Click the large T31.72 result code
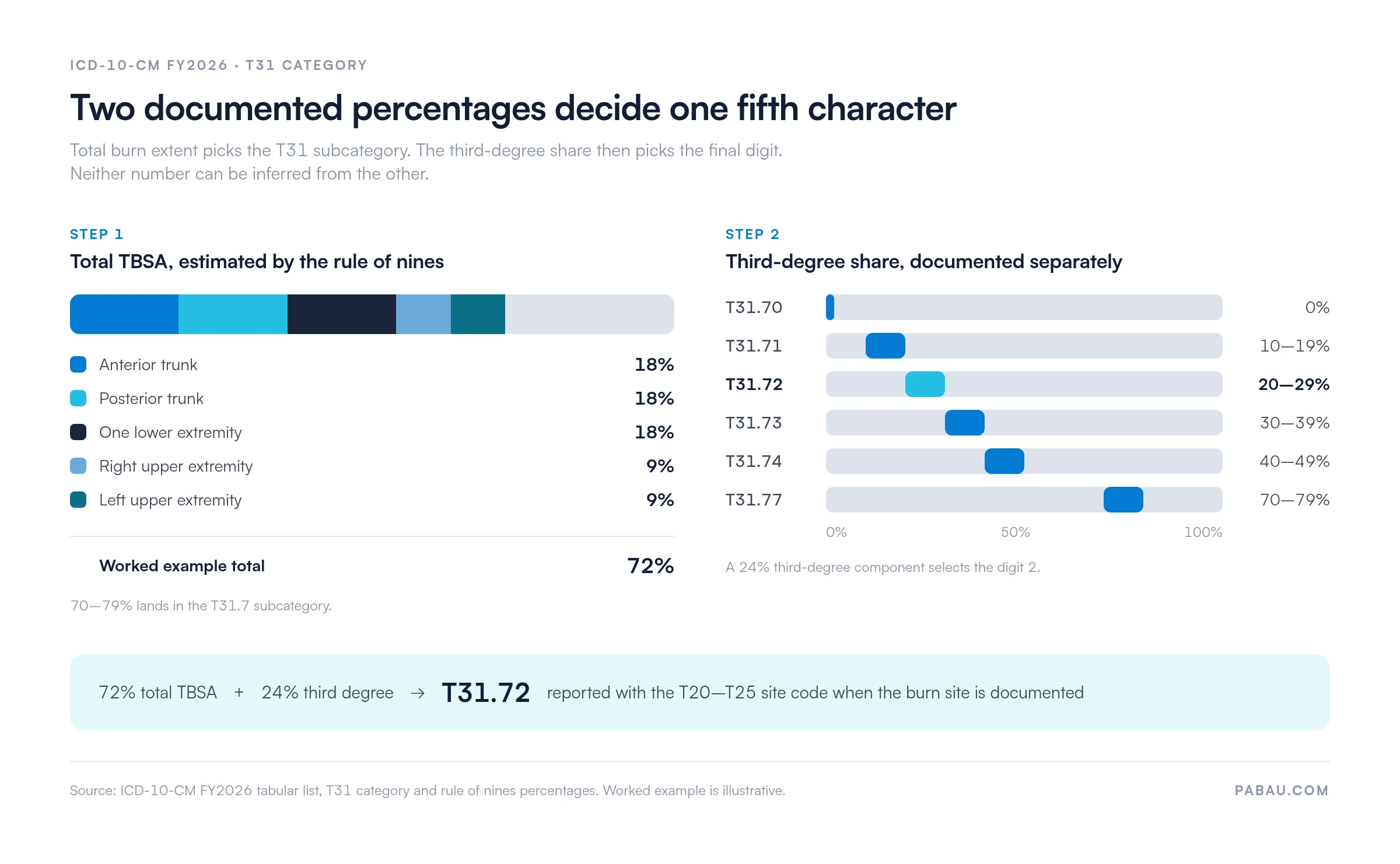 [486, 693]
